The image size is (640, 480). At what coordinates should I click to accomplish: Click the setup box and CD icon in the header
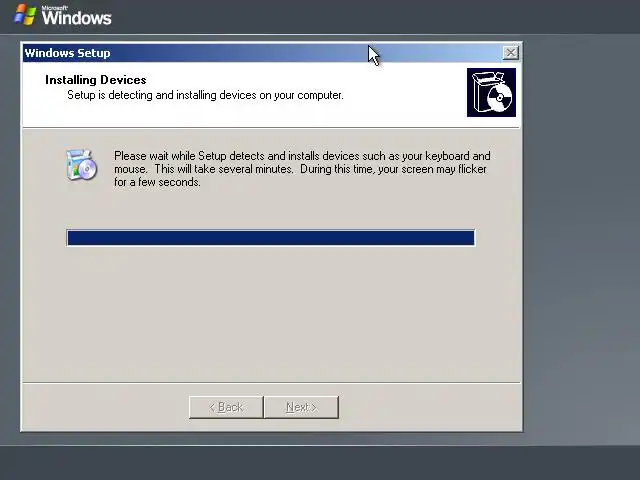pyautogui.click(x=491, y=92)
